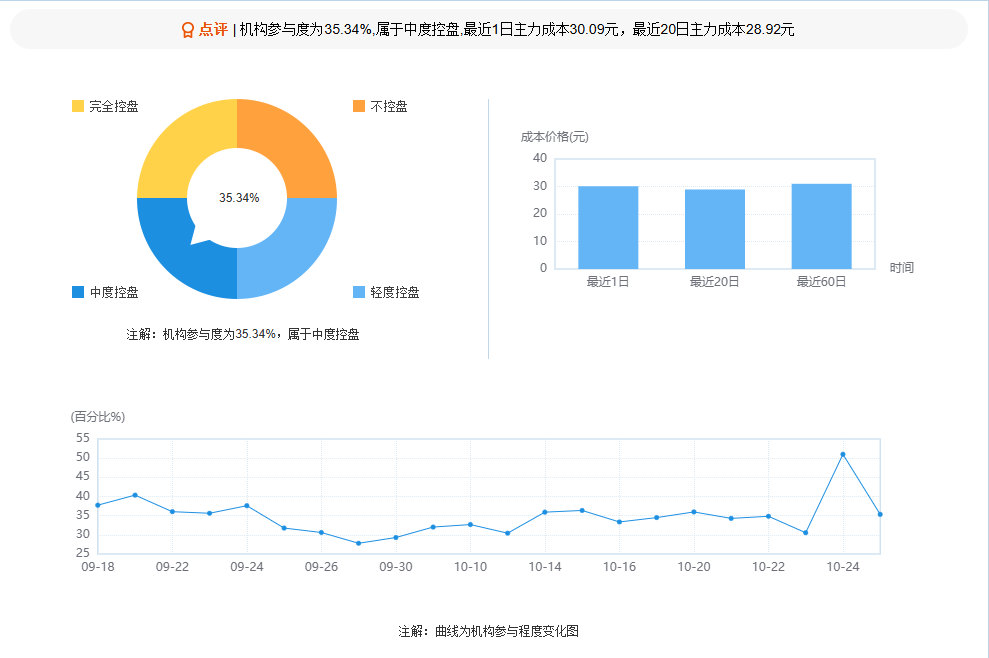Viewport: 989px width, 658px height.
Task: Click the orange 点评 award icon
Action: pos(187,30)
